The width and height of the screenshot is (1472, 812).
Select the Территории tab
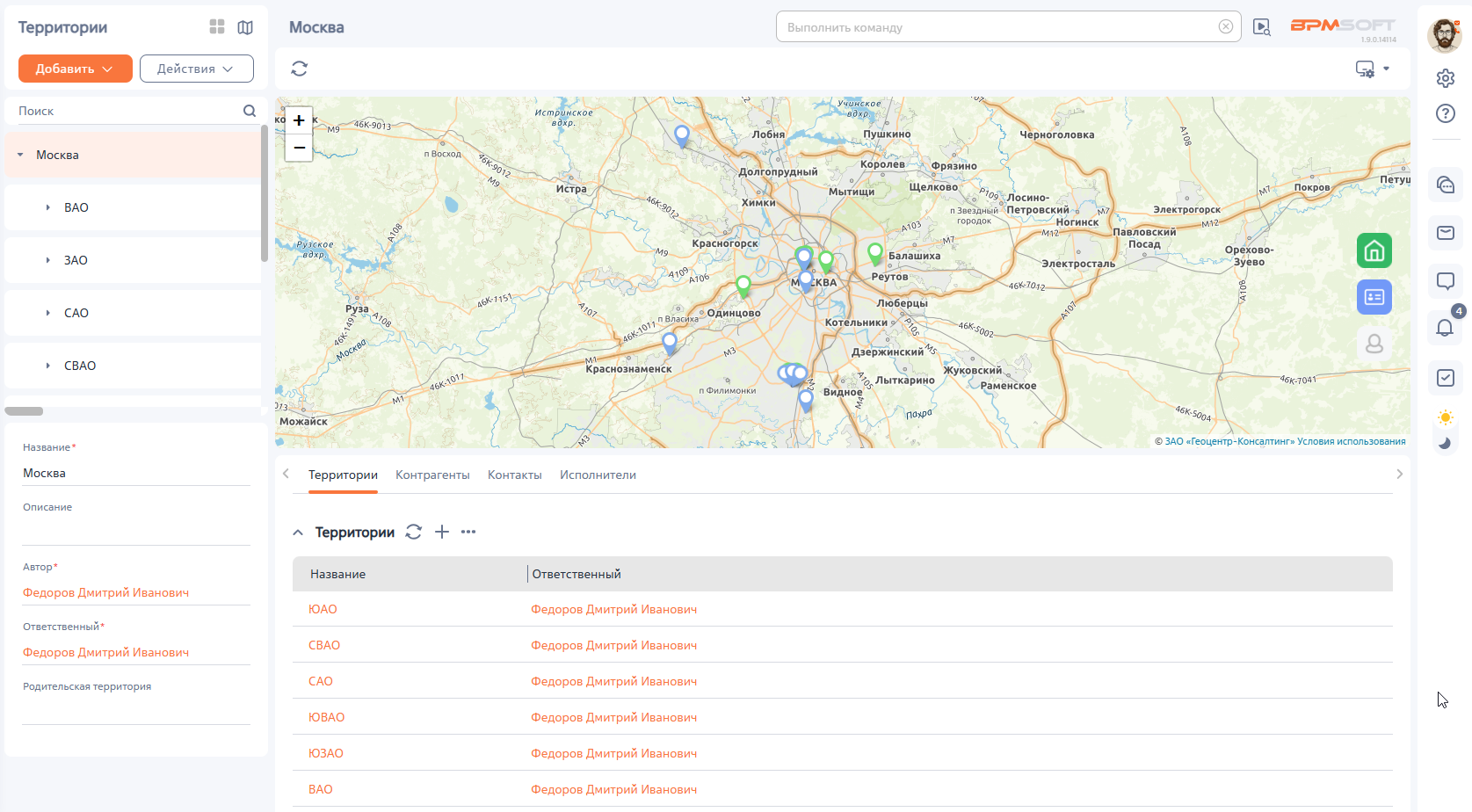(343, 475)
